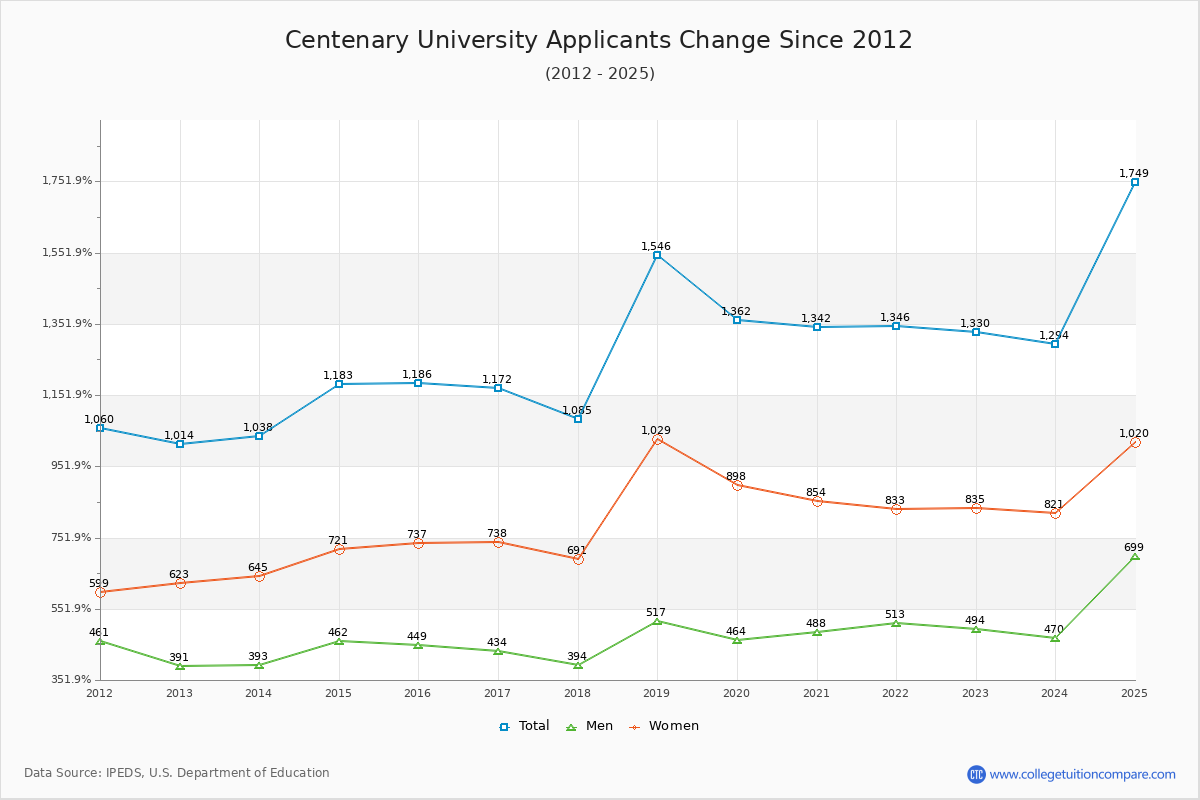Select Women data point 898 for 2020

click(737, 485)
